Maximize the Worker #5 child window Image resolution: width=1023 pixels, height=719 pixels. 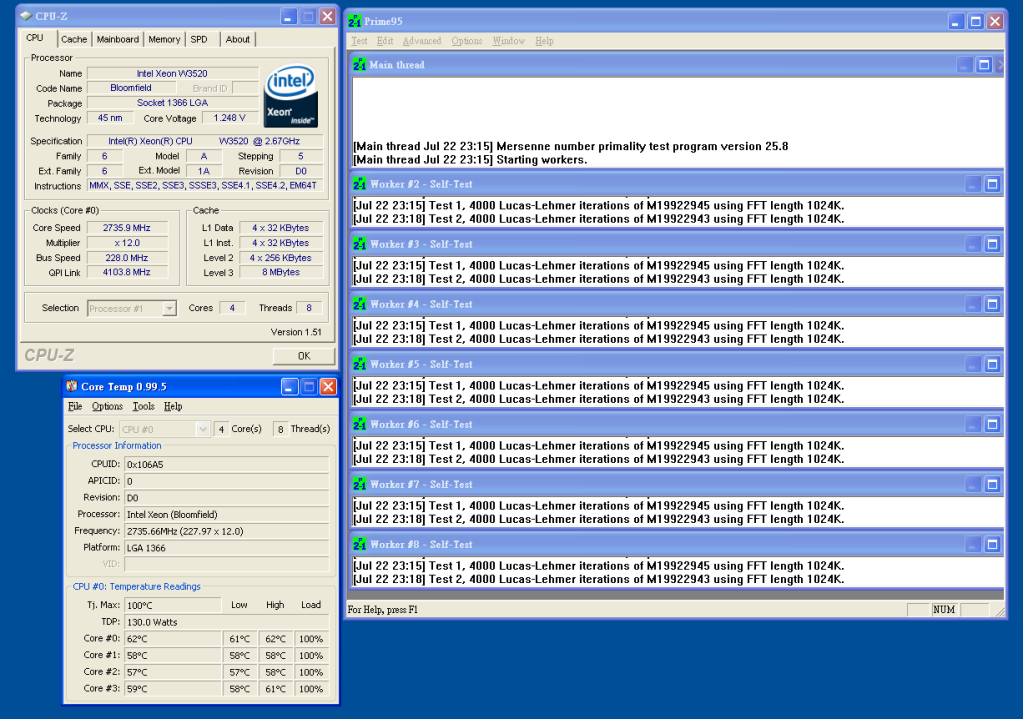point(992,364)
